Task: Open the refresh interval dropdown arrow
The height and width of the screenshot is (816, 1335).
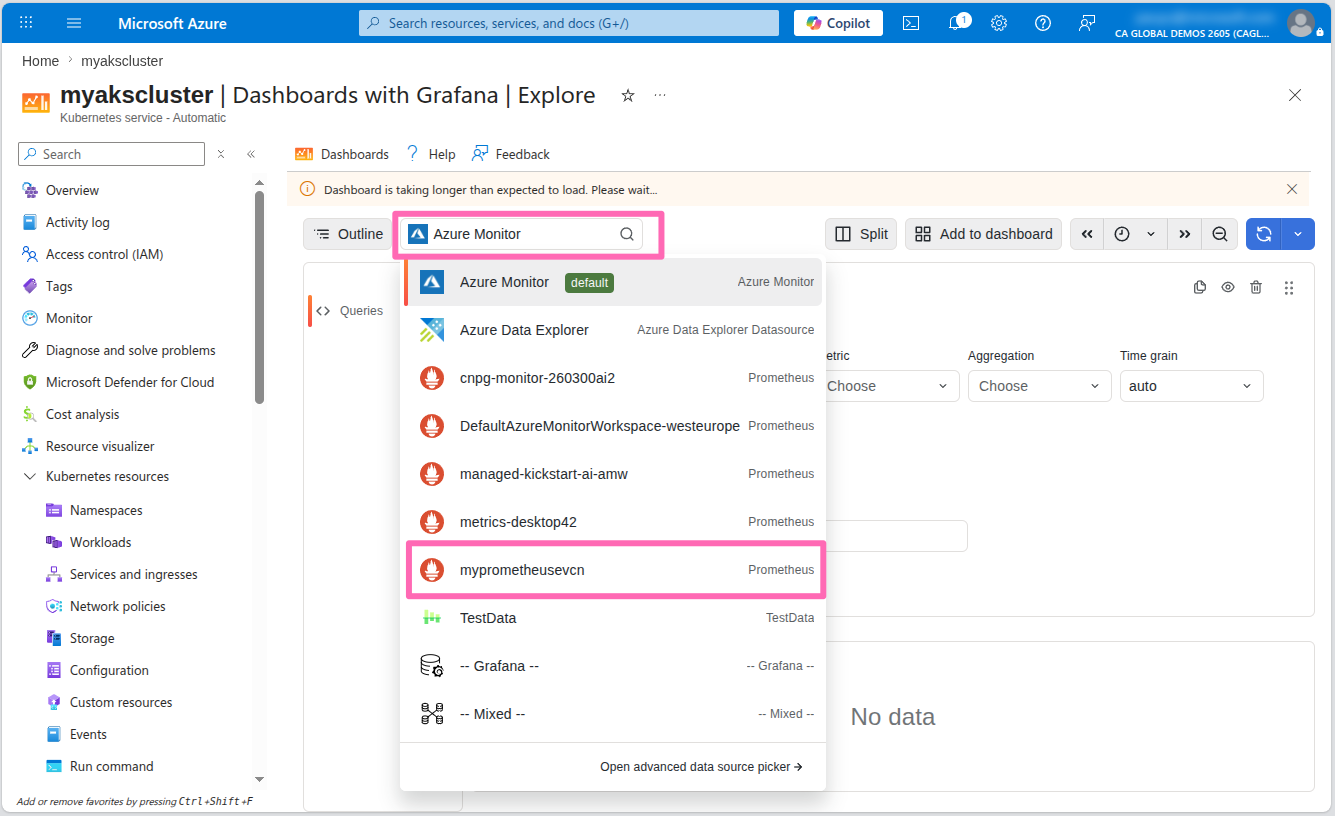Action: pos(1298,234)
